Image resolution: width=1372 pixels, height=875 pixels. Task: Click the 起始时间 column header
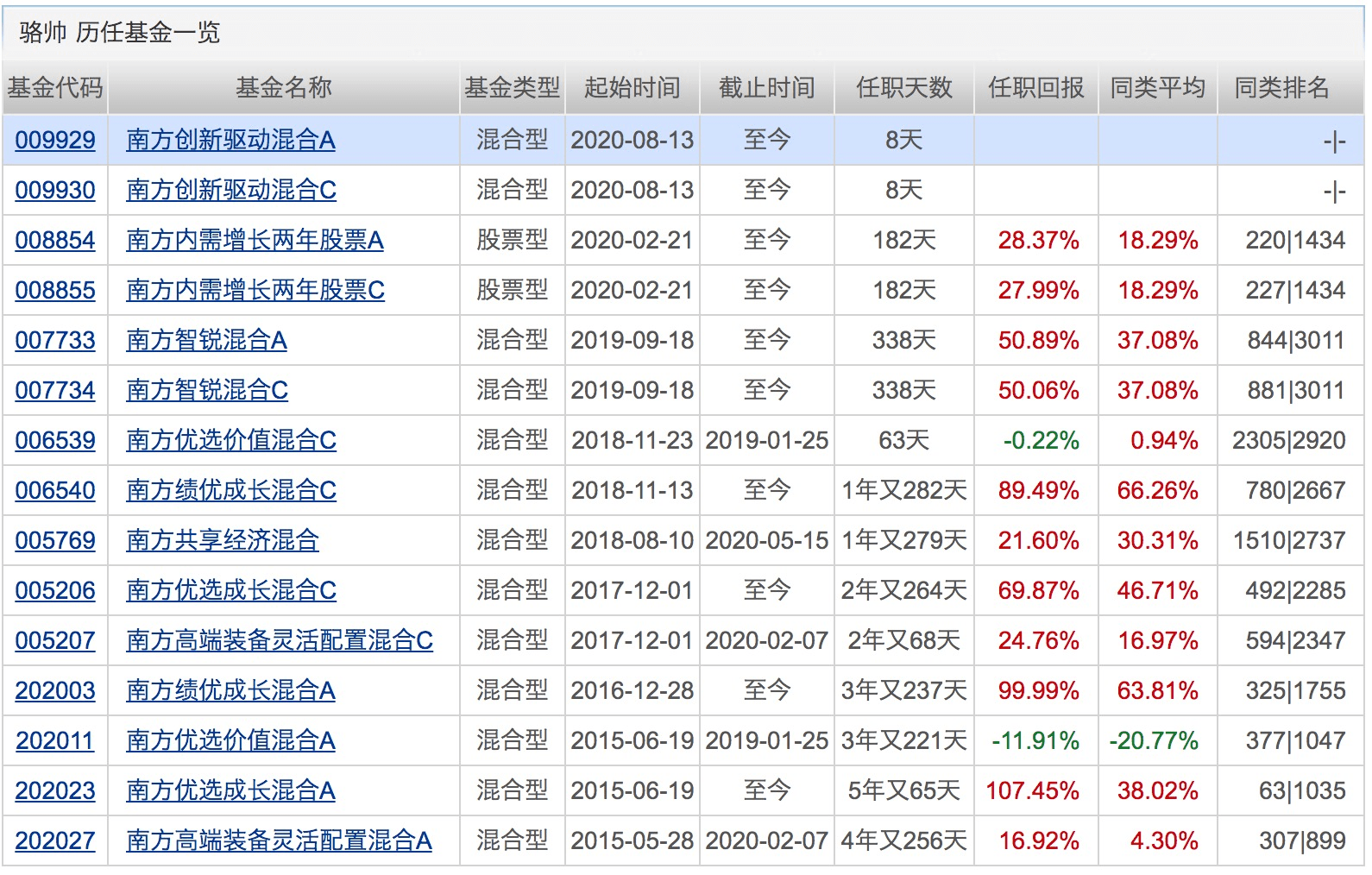[x=633, y=87]
